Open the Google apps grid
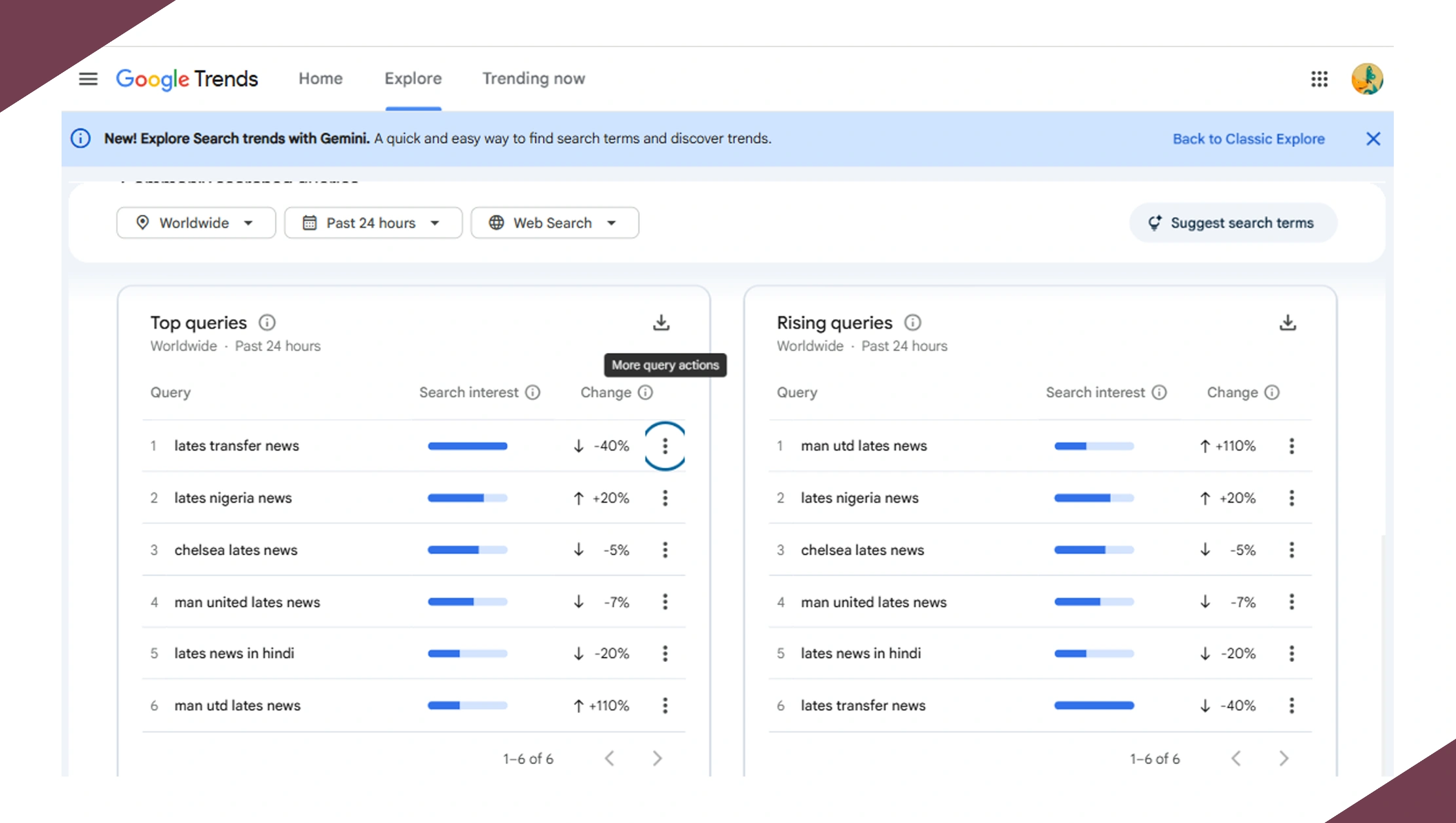The width and height of the screenshot is (1456, 823). coord(1319,79)
